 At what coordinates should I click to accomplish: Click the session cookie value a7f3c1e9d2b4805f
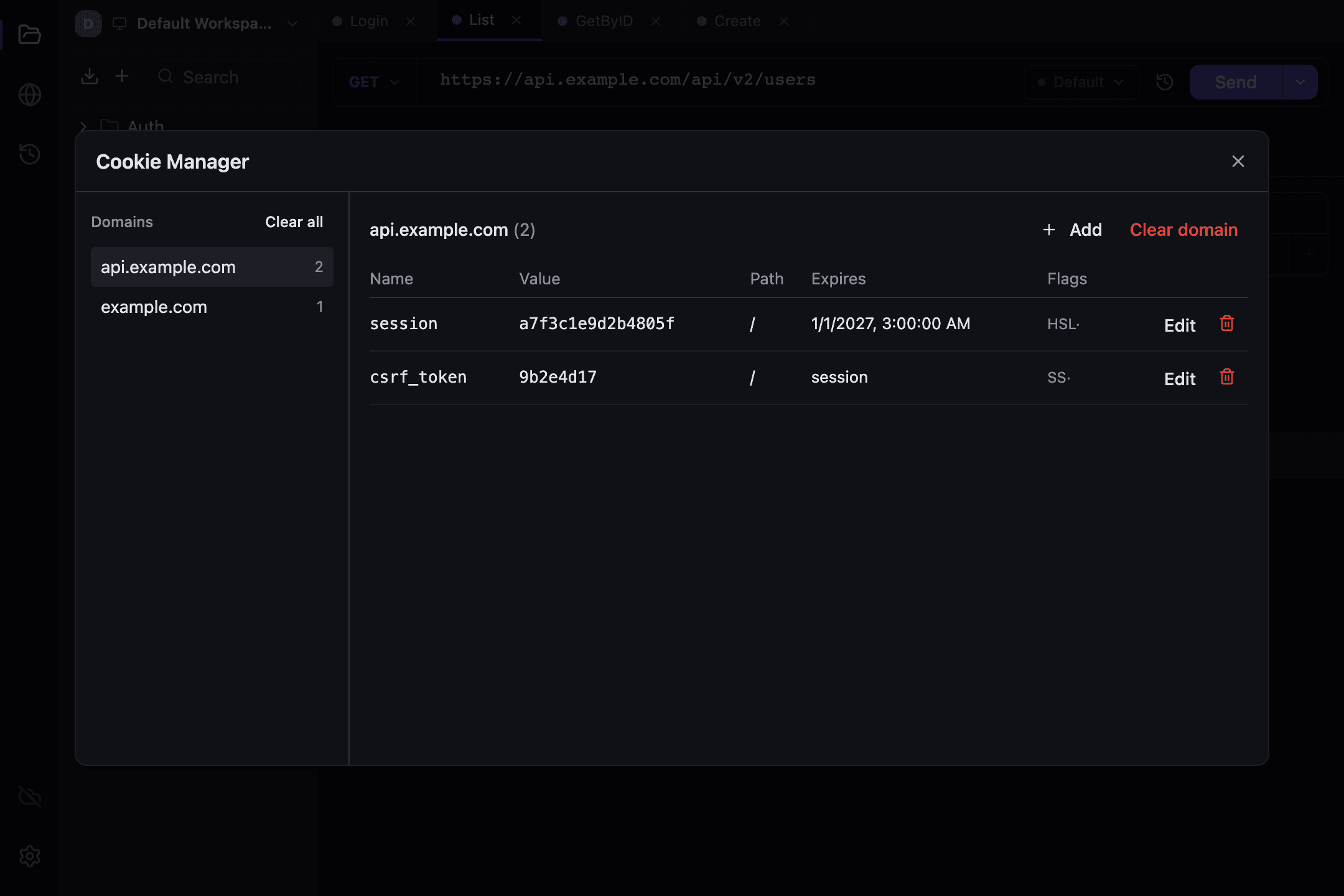tap(596, 324)
